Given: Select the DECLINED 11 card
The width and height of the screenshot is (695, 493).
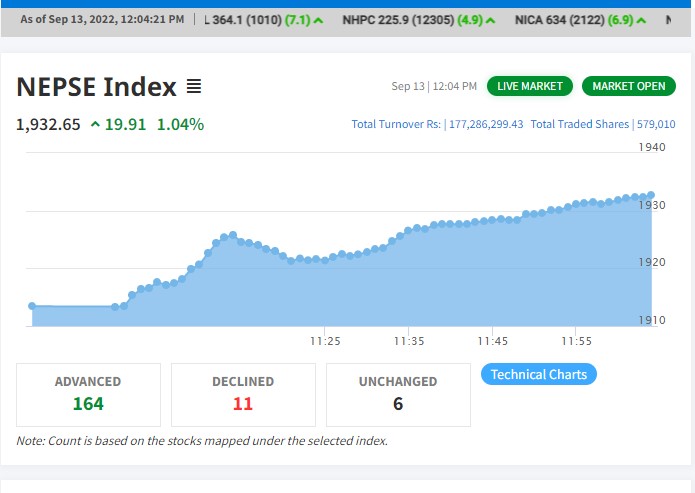Looking at the screenshot, I should coord(243,394).
